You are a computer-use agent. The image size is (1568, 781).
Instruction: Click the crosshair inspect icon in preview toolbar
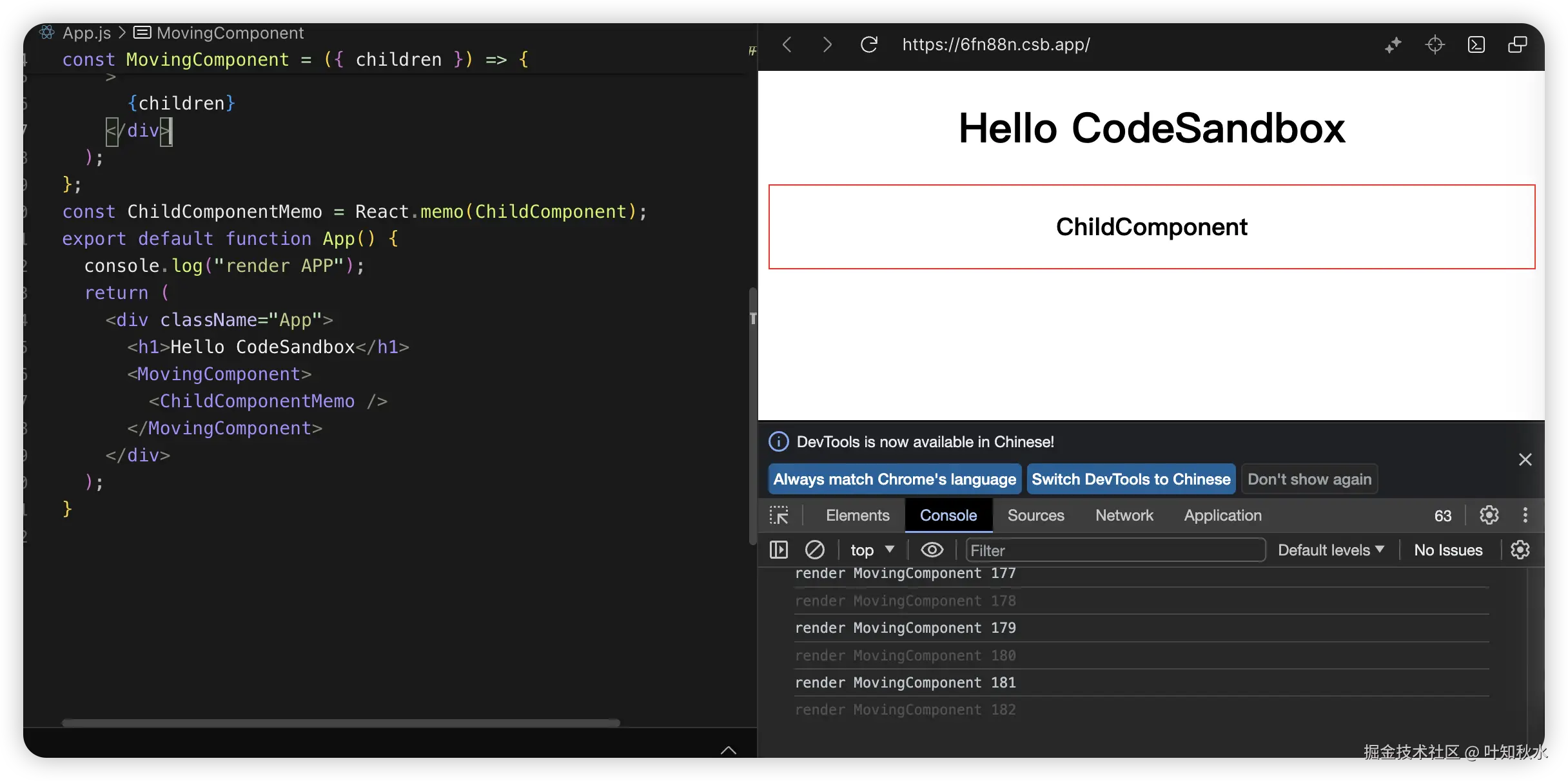(x=1435, y=44)
